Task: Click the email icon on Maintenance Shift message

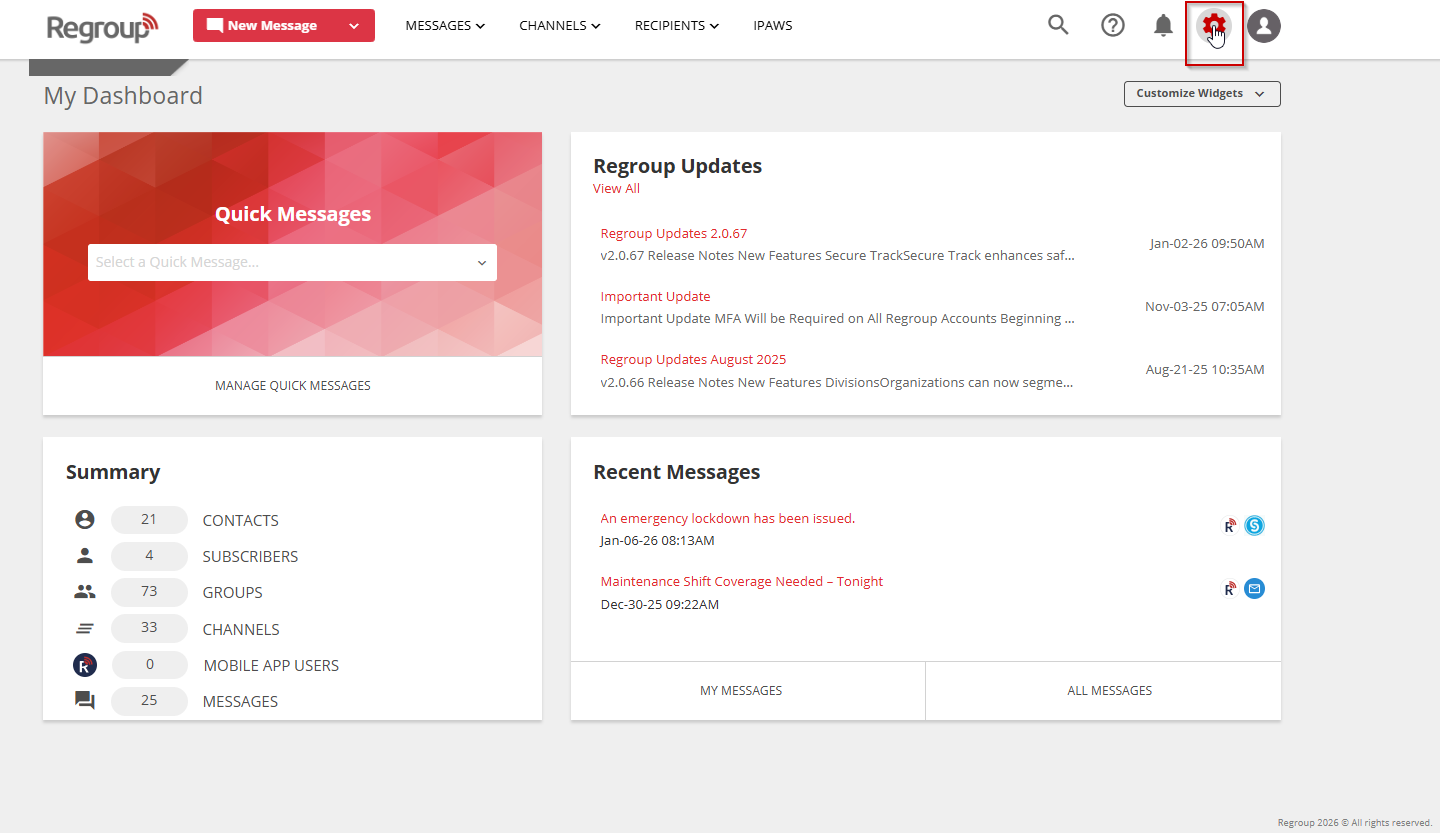Action: click(1254, 589)
